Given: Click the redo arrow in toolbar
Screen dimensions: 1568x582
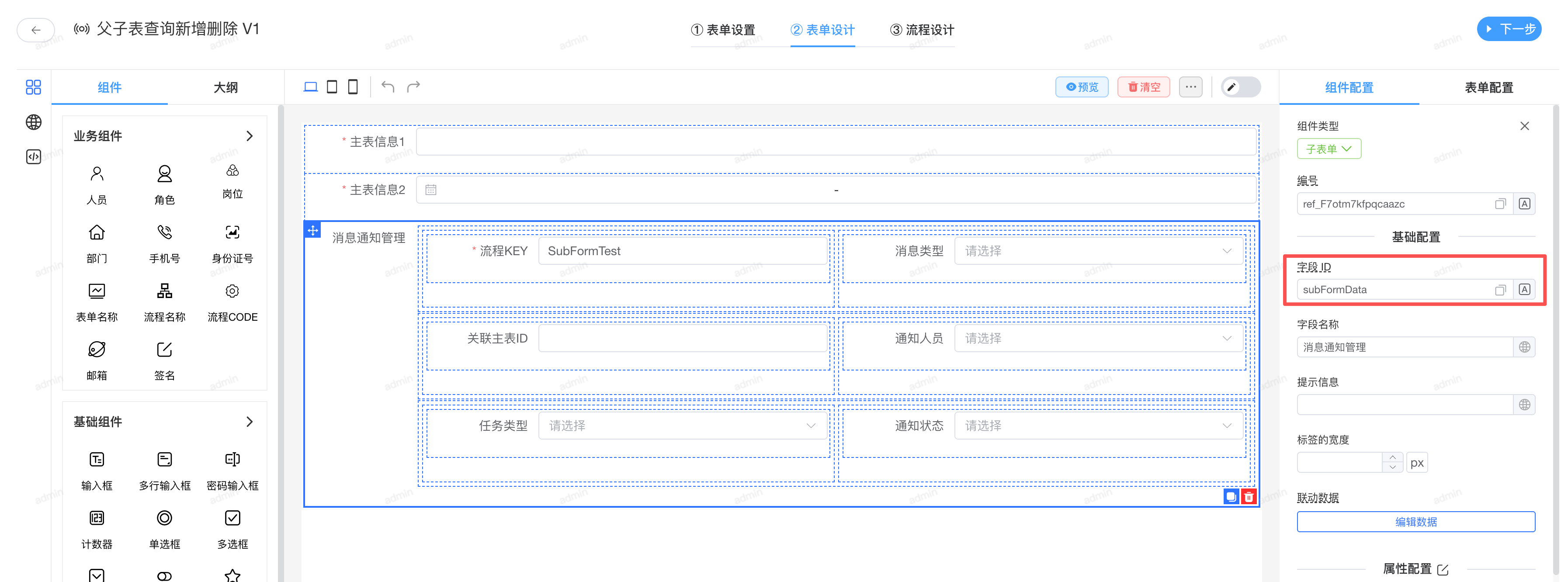Looking at the screenshot, I should 413,87.
